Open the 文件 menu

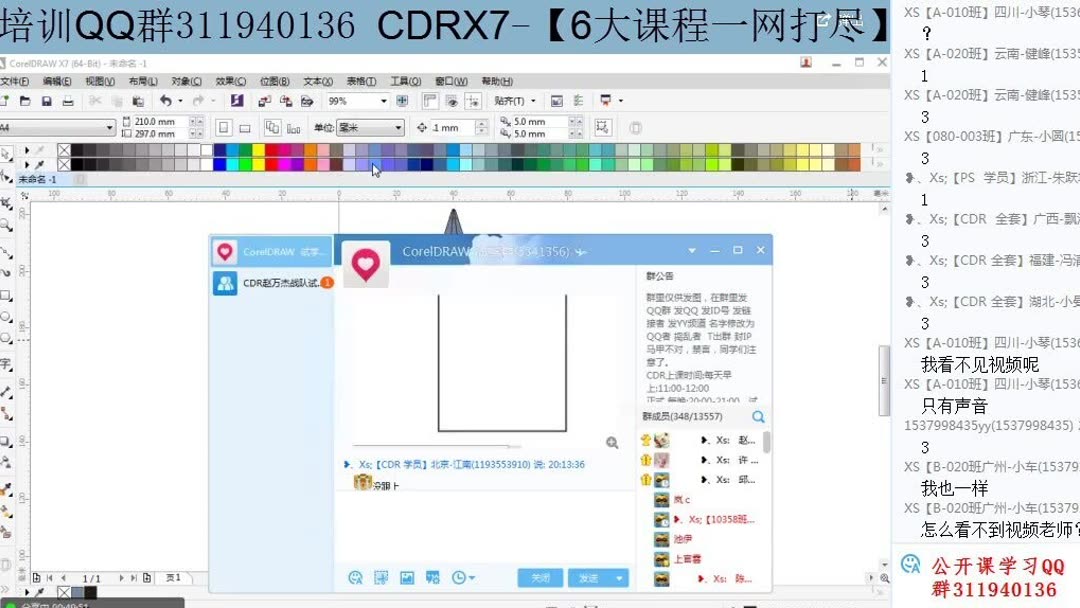[x=14, y=81]
